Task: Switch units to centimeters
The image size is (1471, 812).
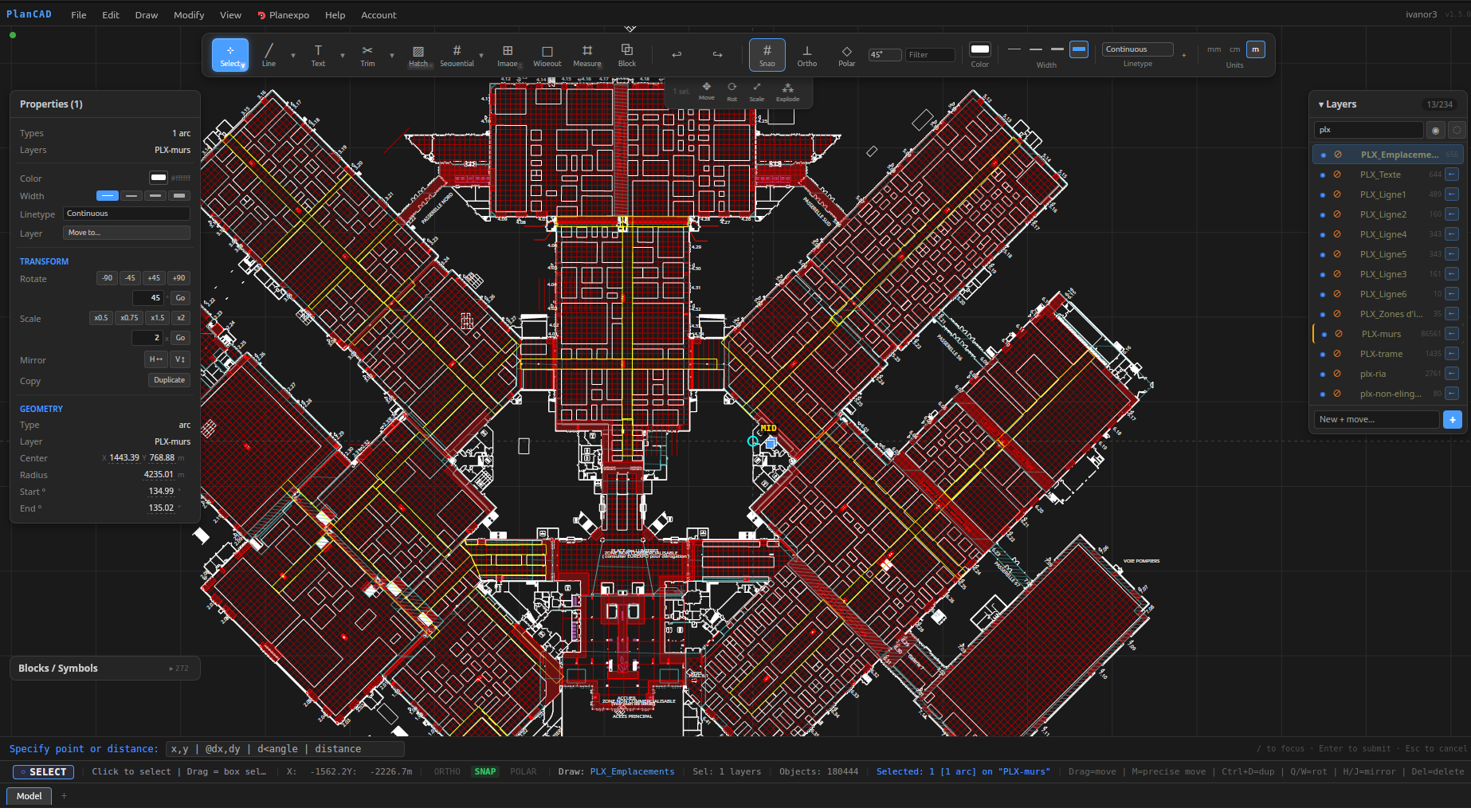Action: tap(1234, 49)
